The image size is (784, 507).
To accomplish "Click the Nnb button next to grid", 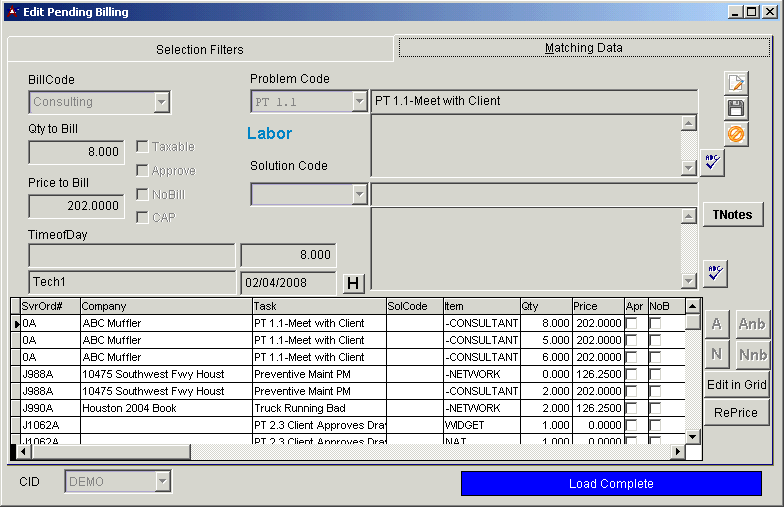I will [752, 354].
